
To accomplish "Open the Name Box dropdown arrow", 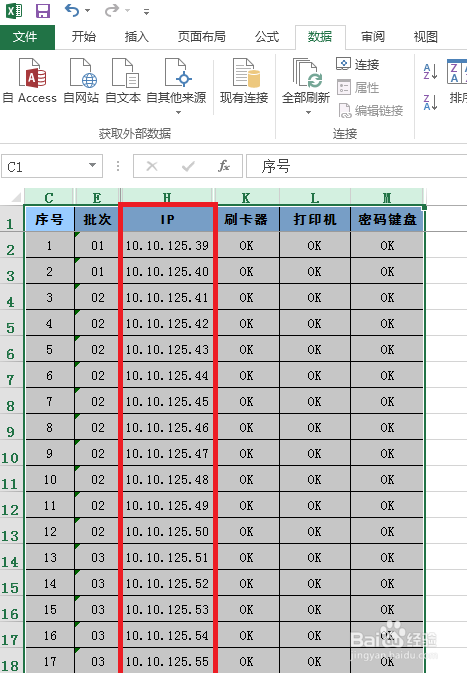I will click(92, 166).
